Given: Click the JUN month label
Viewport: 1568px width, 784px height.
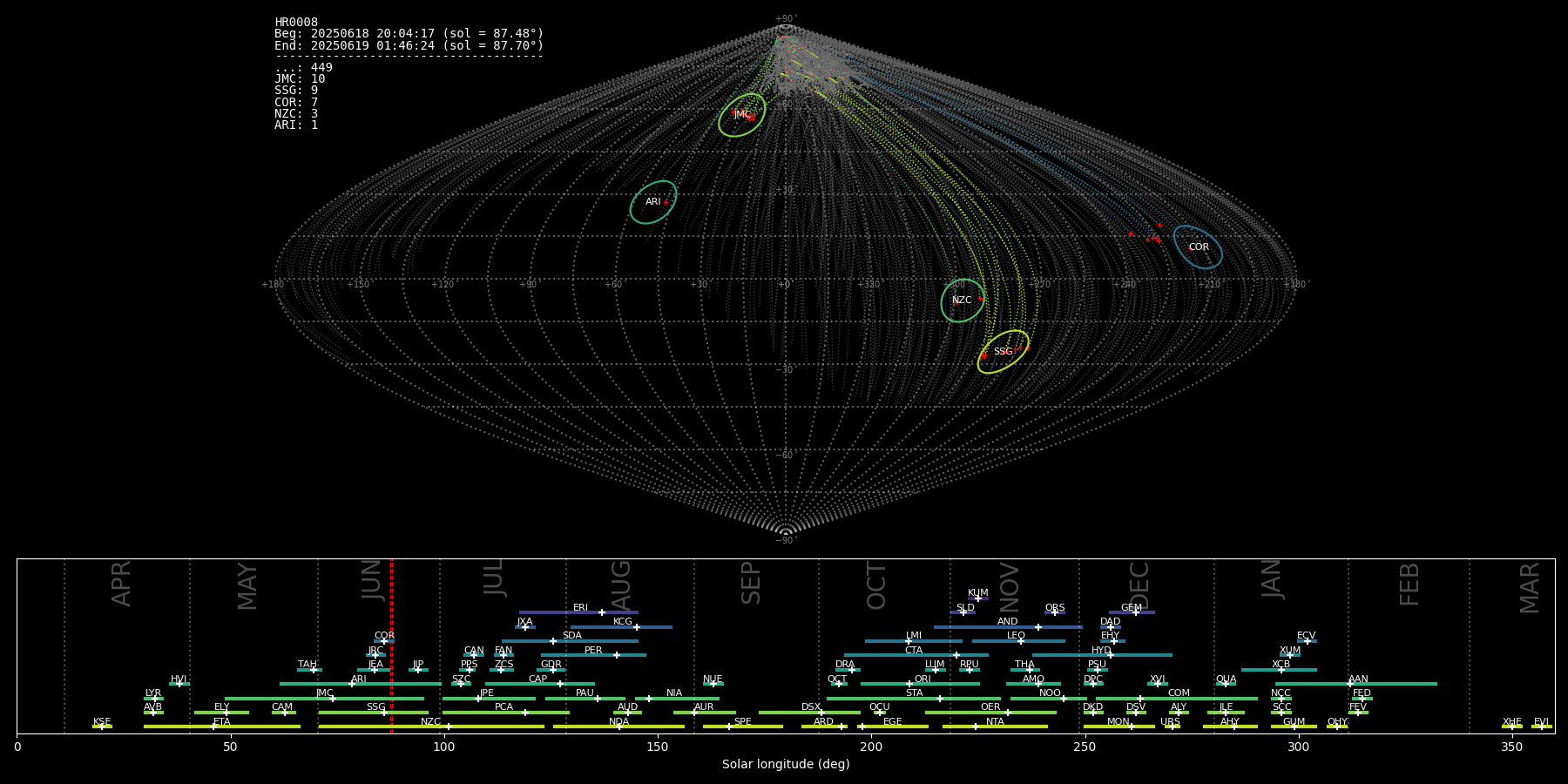Looking at the screenshot, I should [372, 580].
